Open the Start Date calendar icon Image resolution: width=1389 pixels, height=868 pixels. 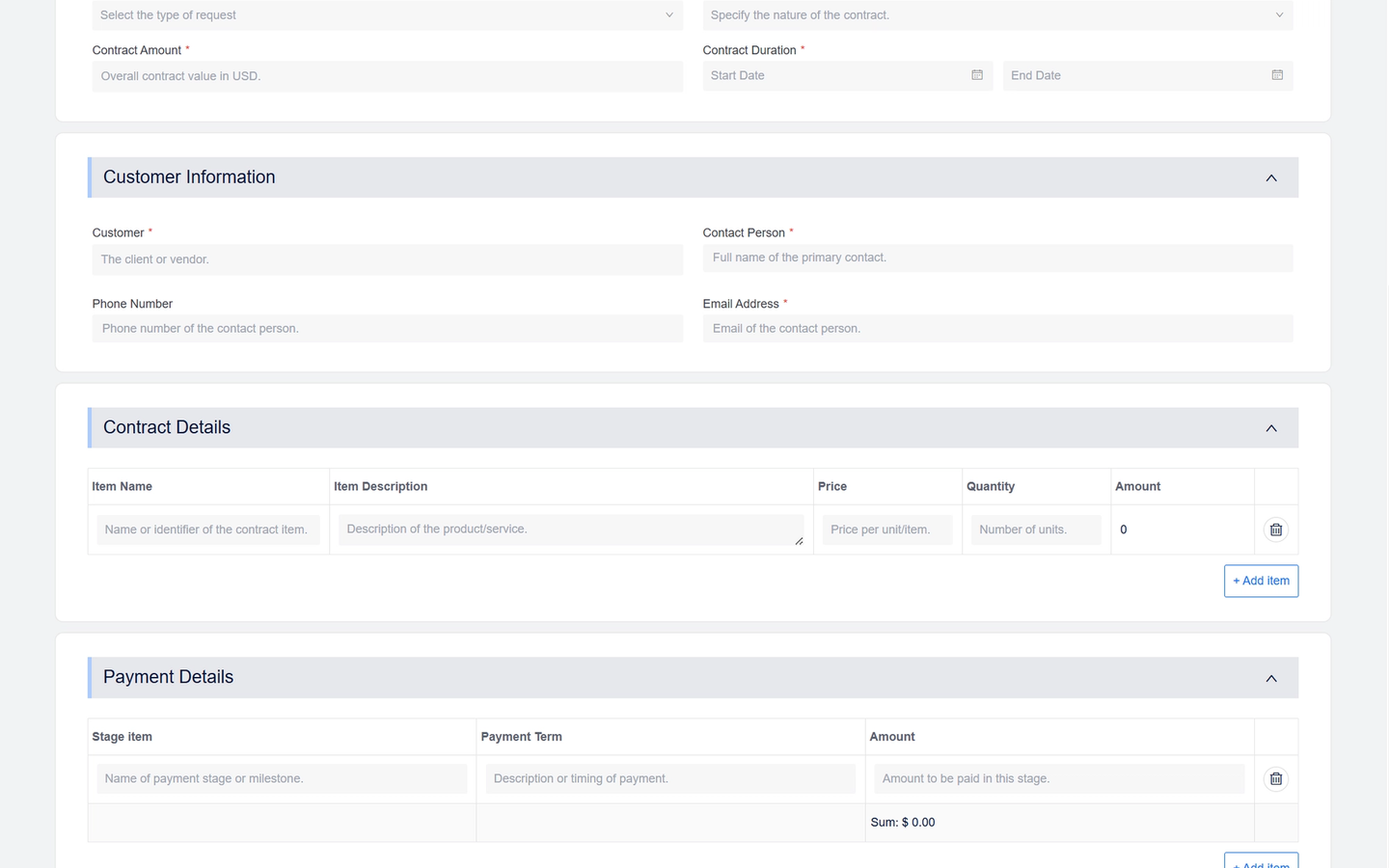(977, 75)
